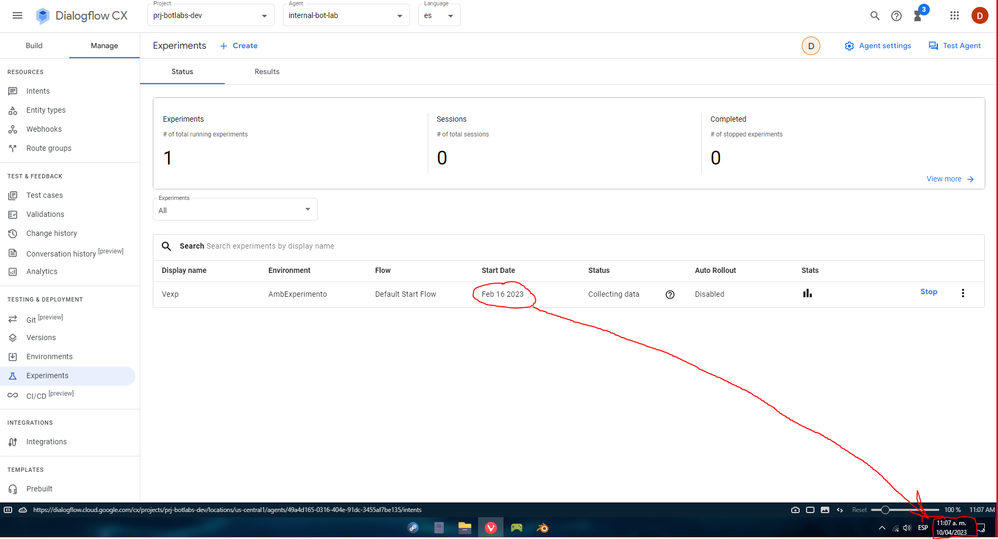Open the Language selector dropdown
Image resolution: width=998 pixels, height=539 pixels.
coord(439,15)
